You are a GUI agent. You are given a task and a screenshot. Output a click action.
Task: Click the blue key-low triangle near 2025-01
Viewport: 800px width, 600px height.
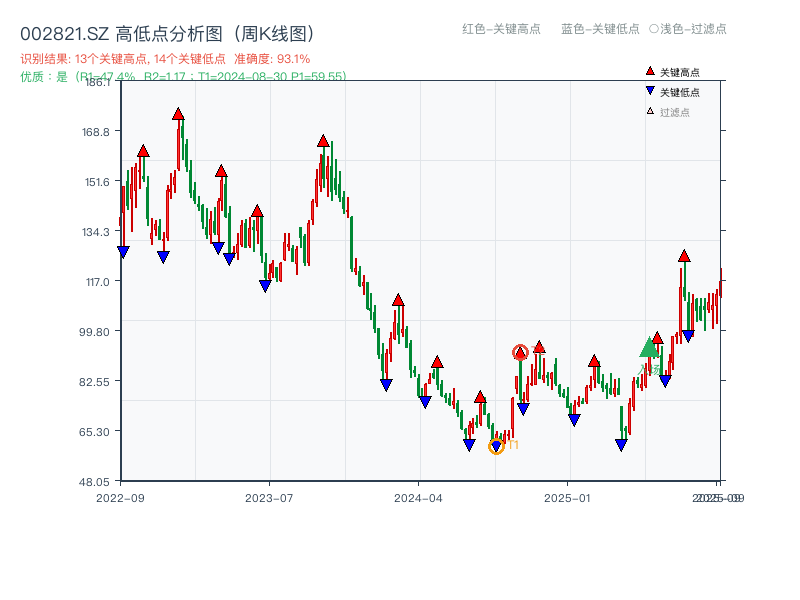tap(572, 420)
